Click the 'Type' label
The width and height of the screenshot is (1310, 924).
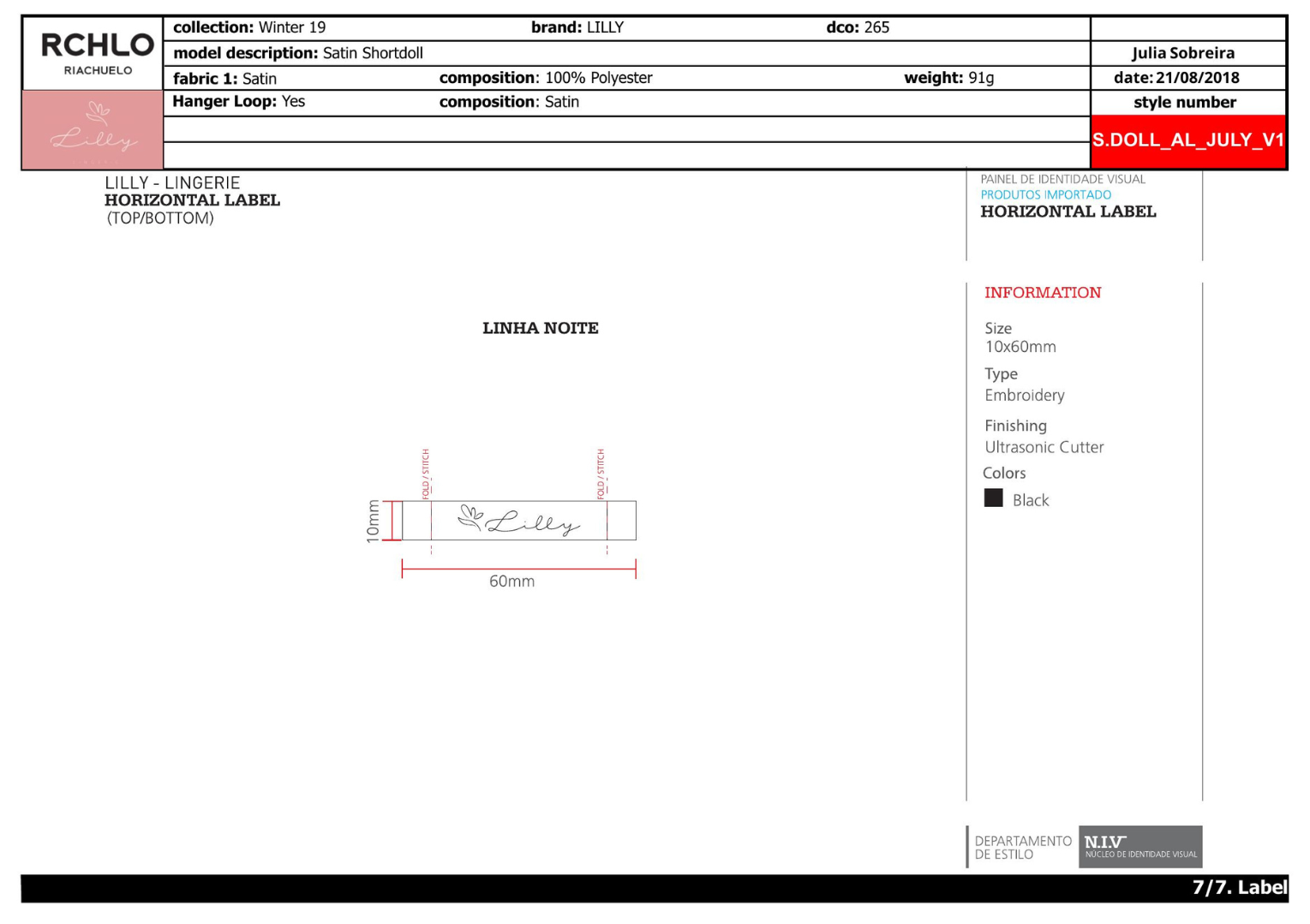[1001, 374]
